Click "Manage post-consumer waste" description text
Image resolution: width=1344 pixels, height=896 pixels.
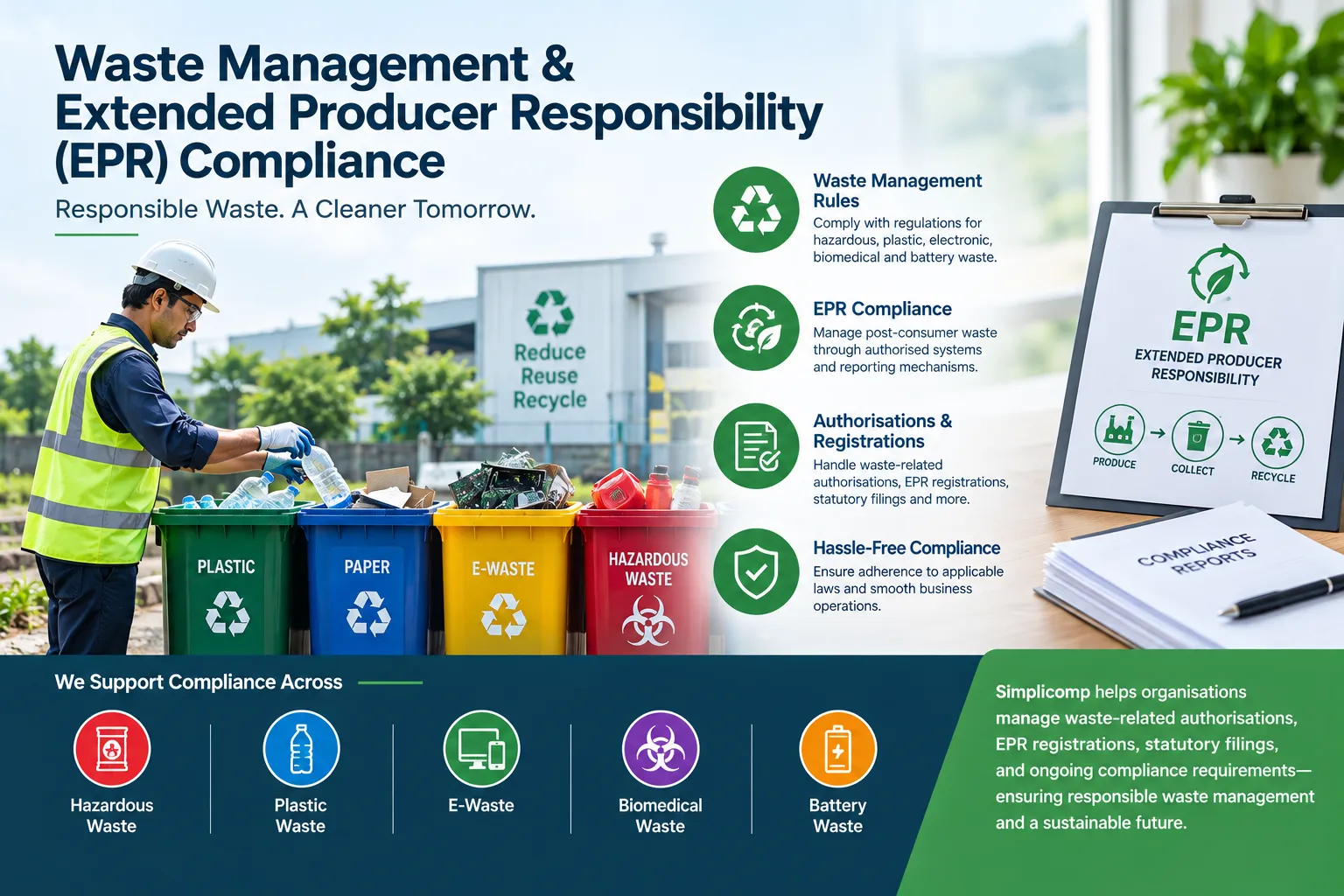pyautogui.click(x=905, y=350)
